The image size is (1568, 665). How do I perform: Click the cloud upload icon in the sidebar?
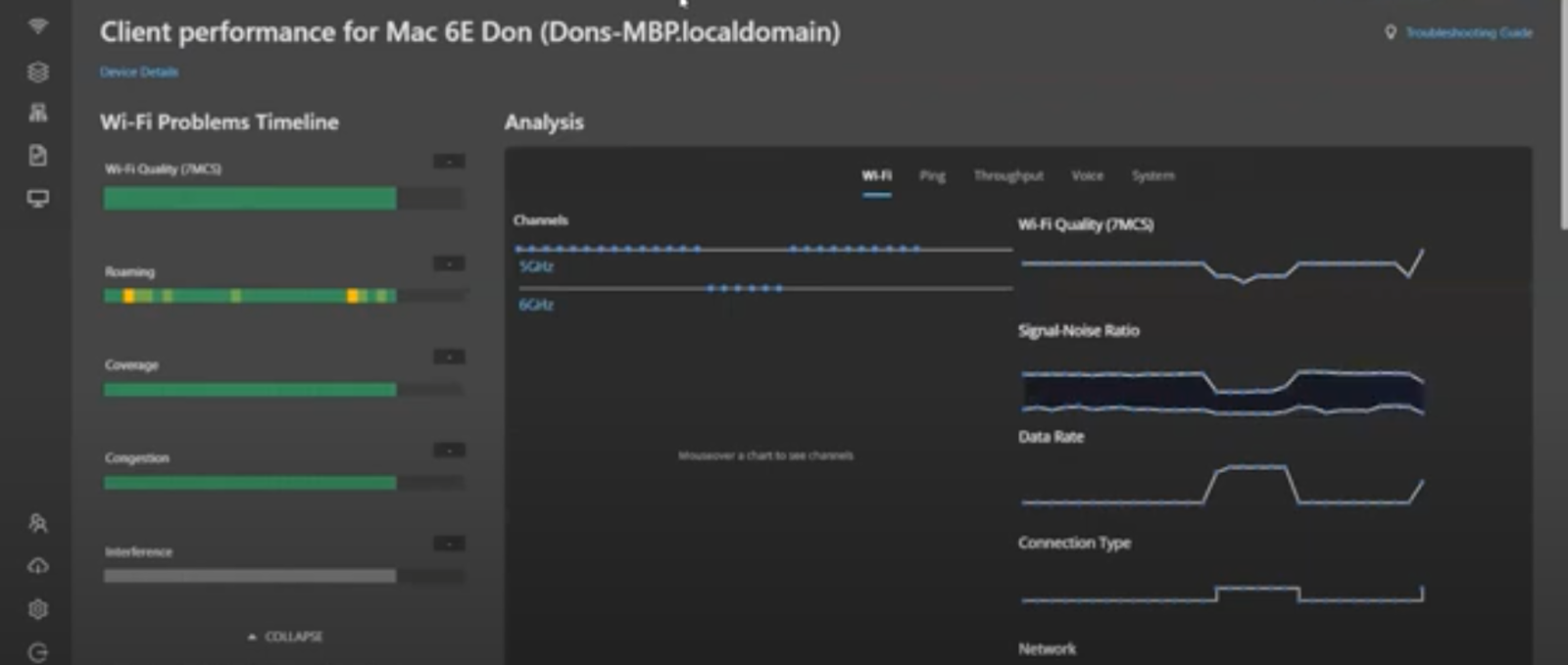(37, 566)
